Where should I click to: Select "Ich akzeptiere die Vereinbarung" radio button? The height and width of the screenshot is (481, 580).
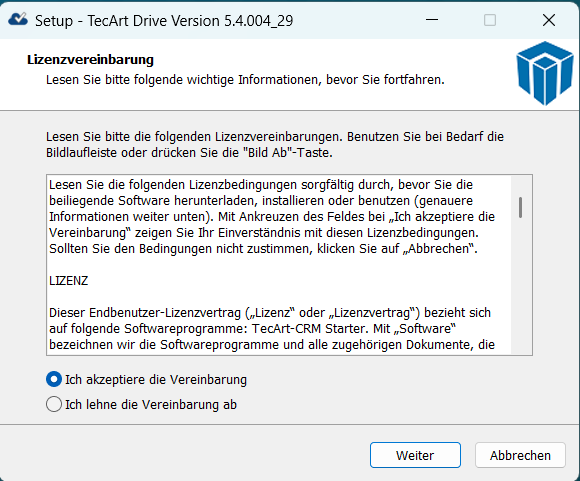click(x=54, y=380)
